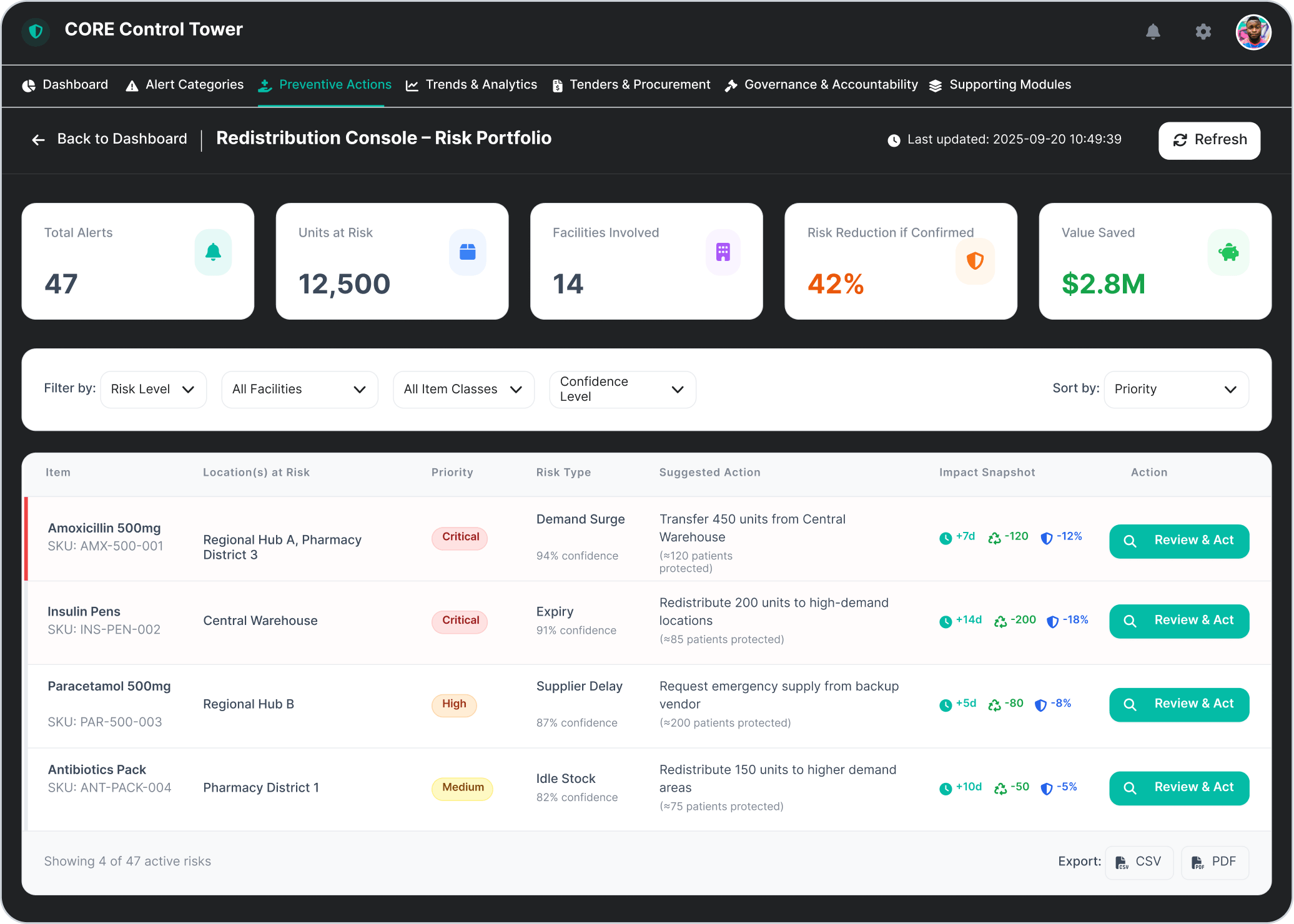Screen dimensions: 1294x924
Task: Click the back arrow beside Back to Dashboard
Action: coord(38,139)
